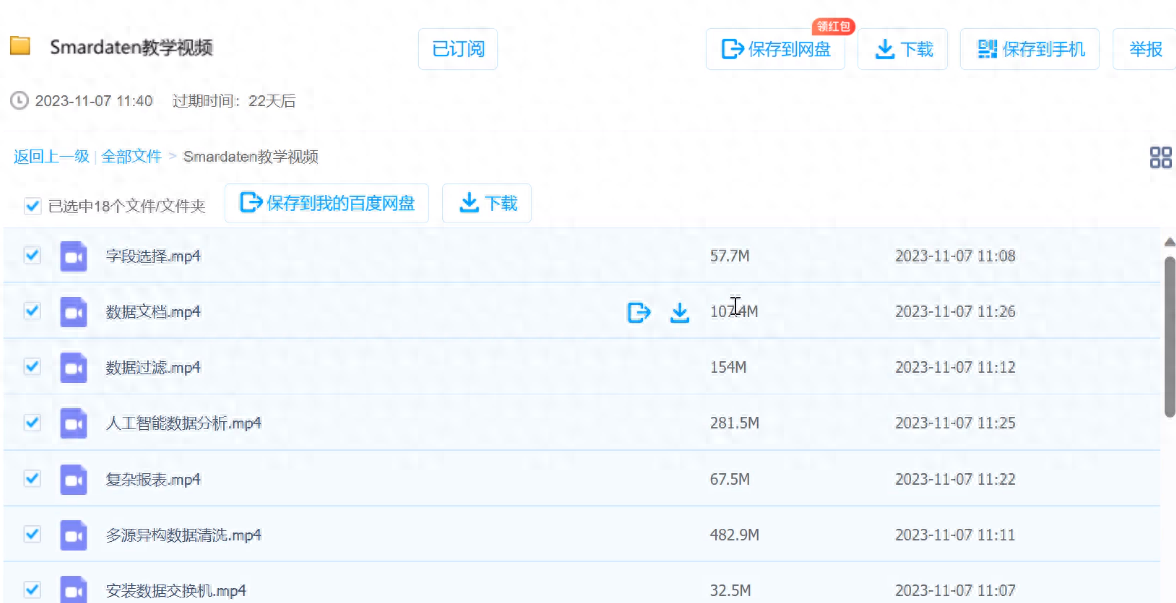Click the grid view toggle icon
Viewport: 1176px width, 603px height.
pyautogui.click(x=1160, y=157)
